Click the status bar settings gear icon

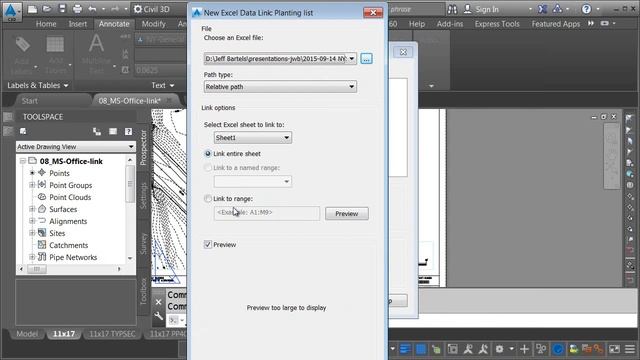tap(499, 349)
